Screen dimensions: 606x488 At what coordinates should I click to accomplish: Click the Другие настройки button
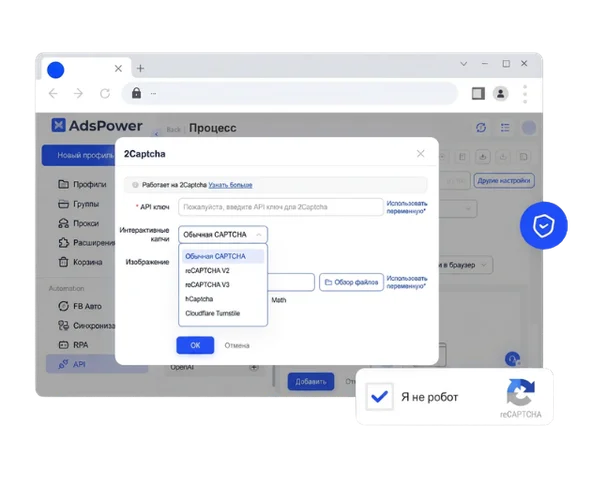coord(504,180)
